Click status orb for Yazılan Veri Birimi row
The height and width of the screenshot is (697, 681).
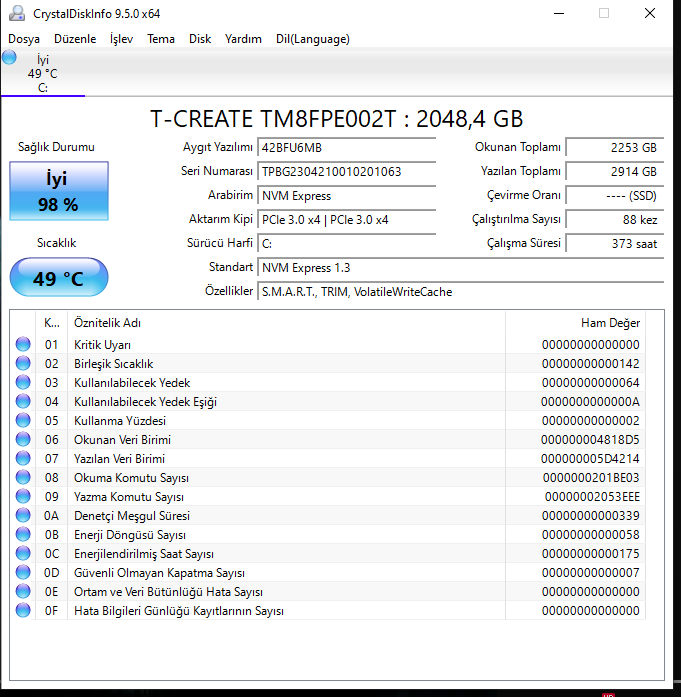(23, 458)
